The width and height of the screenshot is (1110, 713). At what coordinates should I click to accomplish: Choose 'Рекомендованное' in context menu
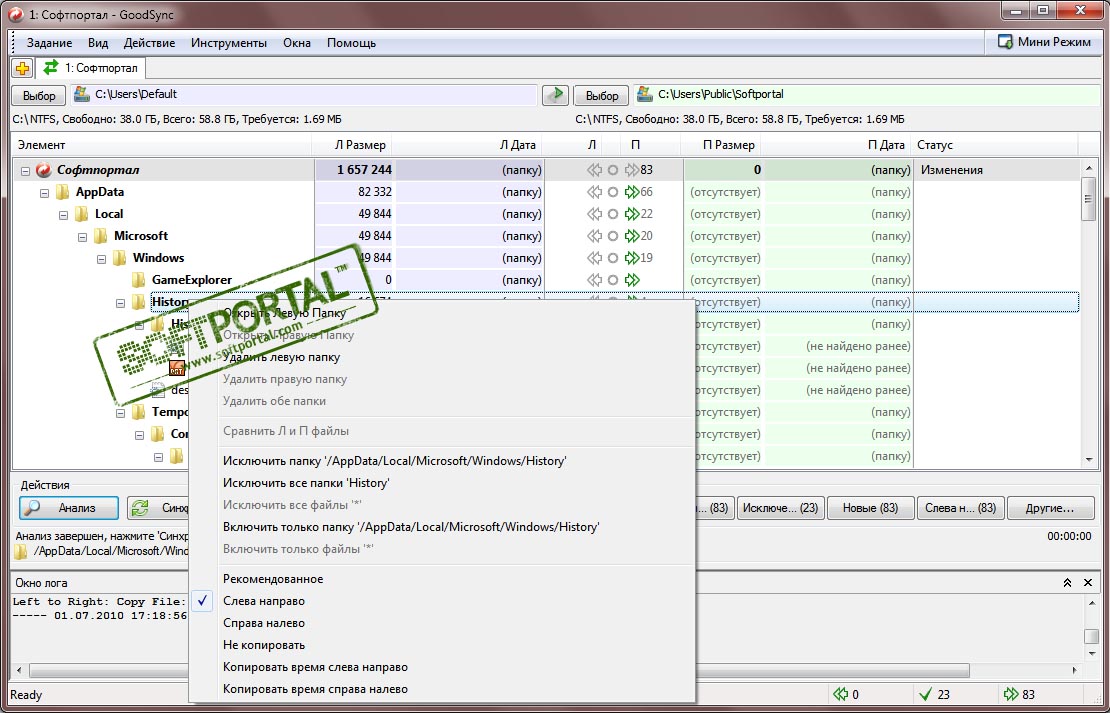click(442, 579)
